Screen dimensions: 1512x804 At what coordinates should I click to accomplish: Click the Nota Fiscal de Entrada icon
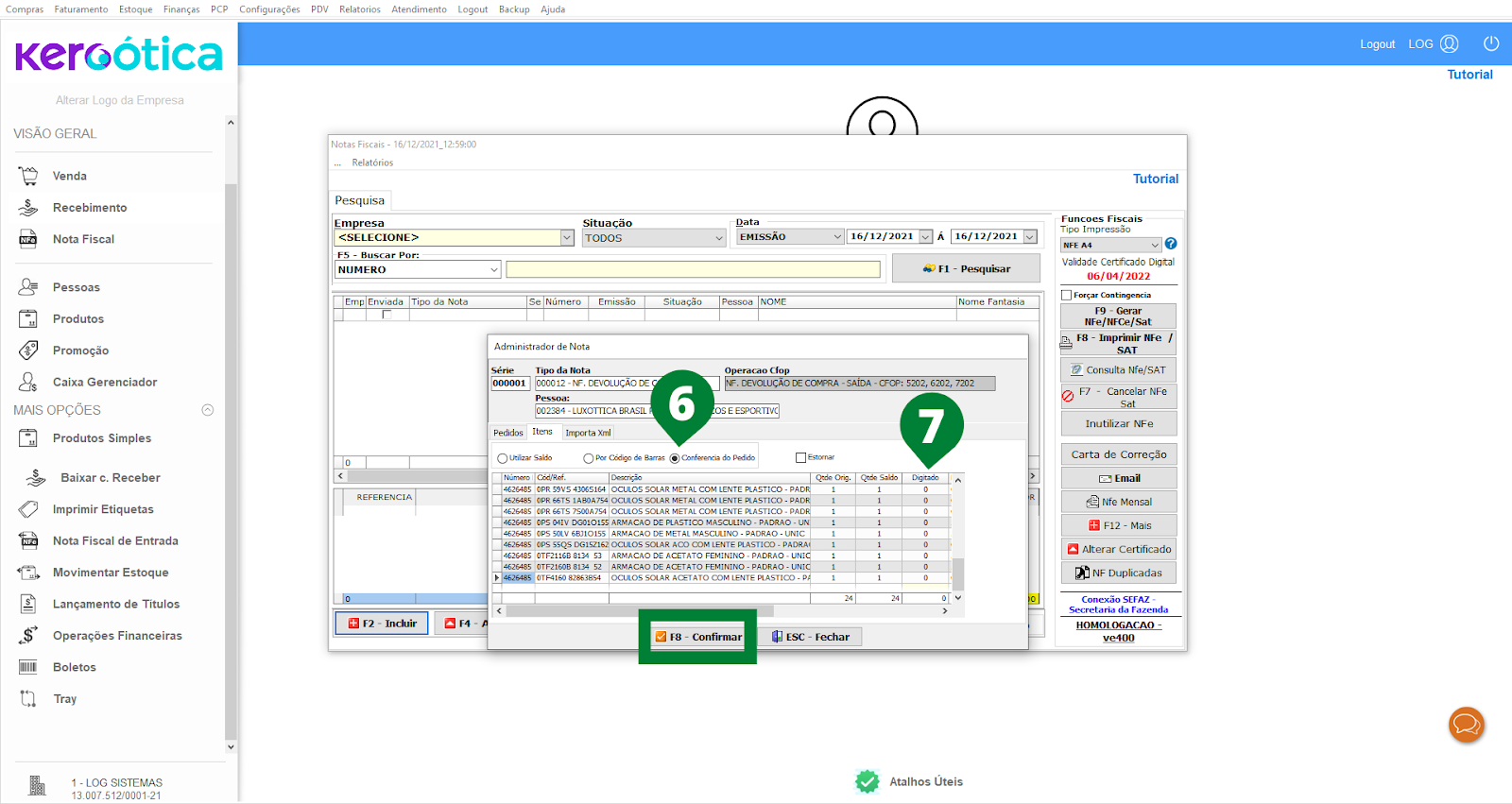coord(28,541)
